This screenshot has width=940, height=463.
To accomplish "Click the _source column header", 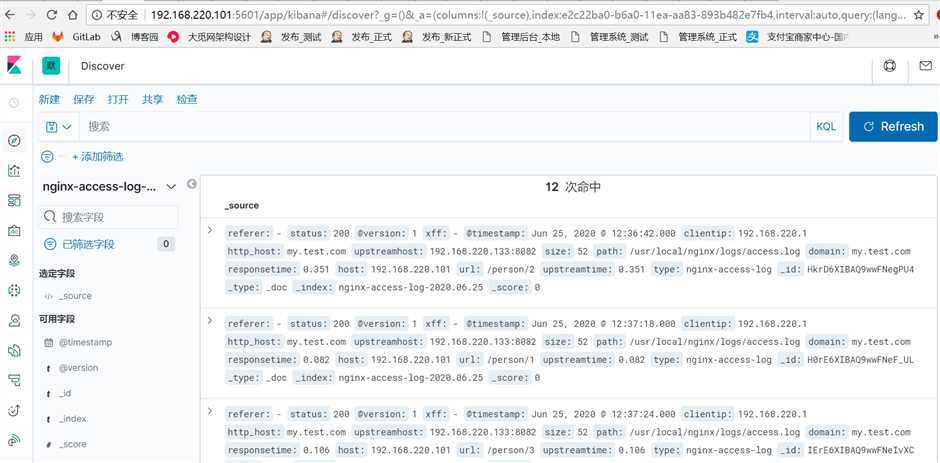I will click(x=242, y=205).
